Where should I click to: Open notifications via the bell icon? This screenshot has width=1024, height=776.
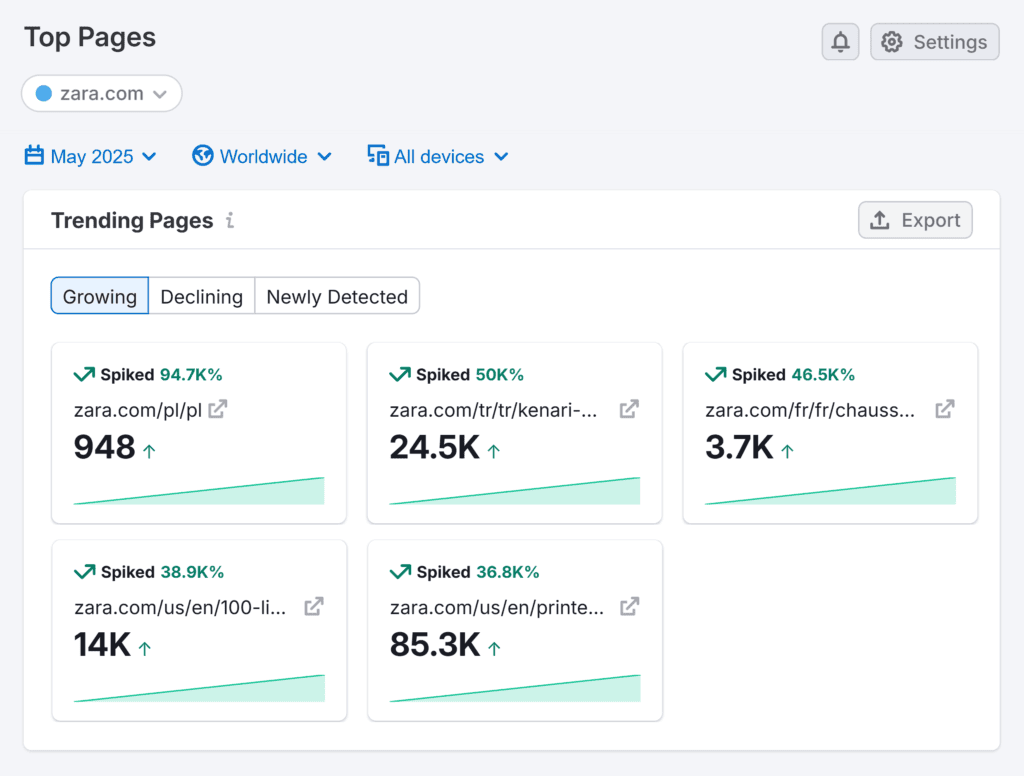pos(840,41)
